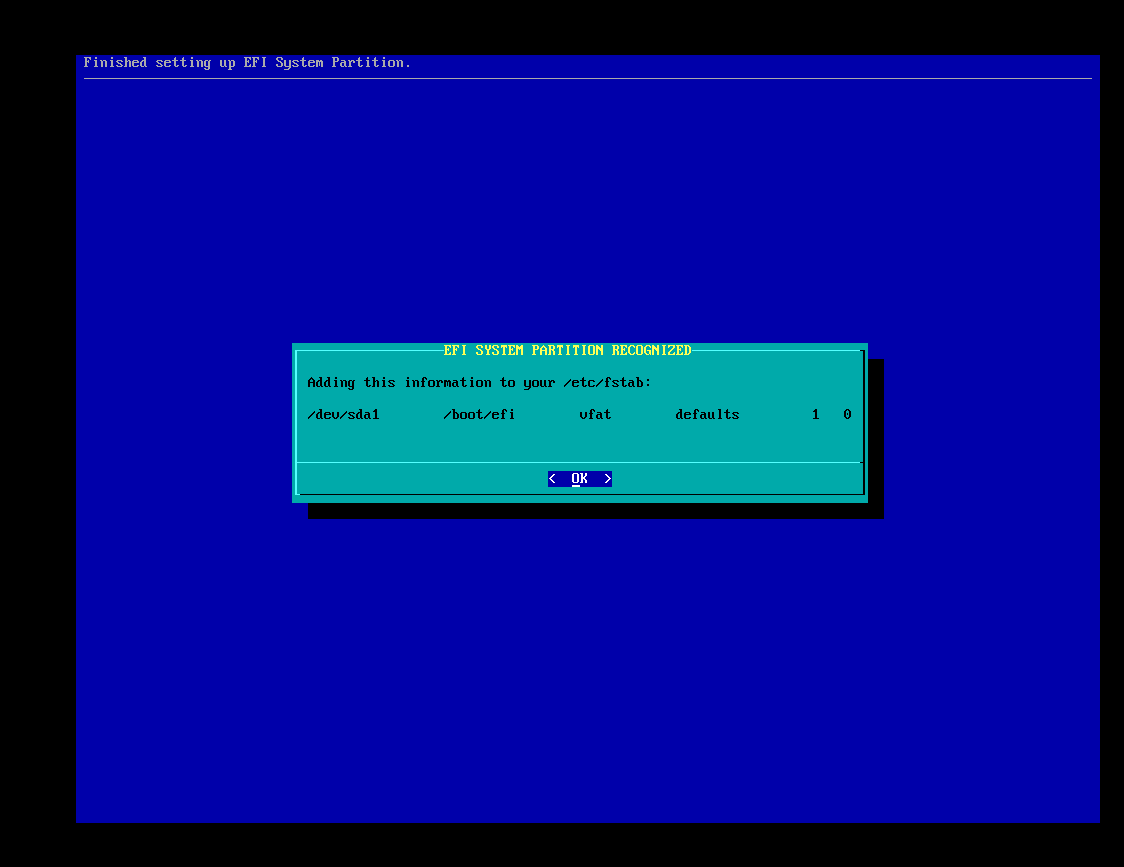Click the fstab pass value 0

[x=847, y=415]
